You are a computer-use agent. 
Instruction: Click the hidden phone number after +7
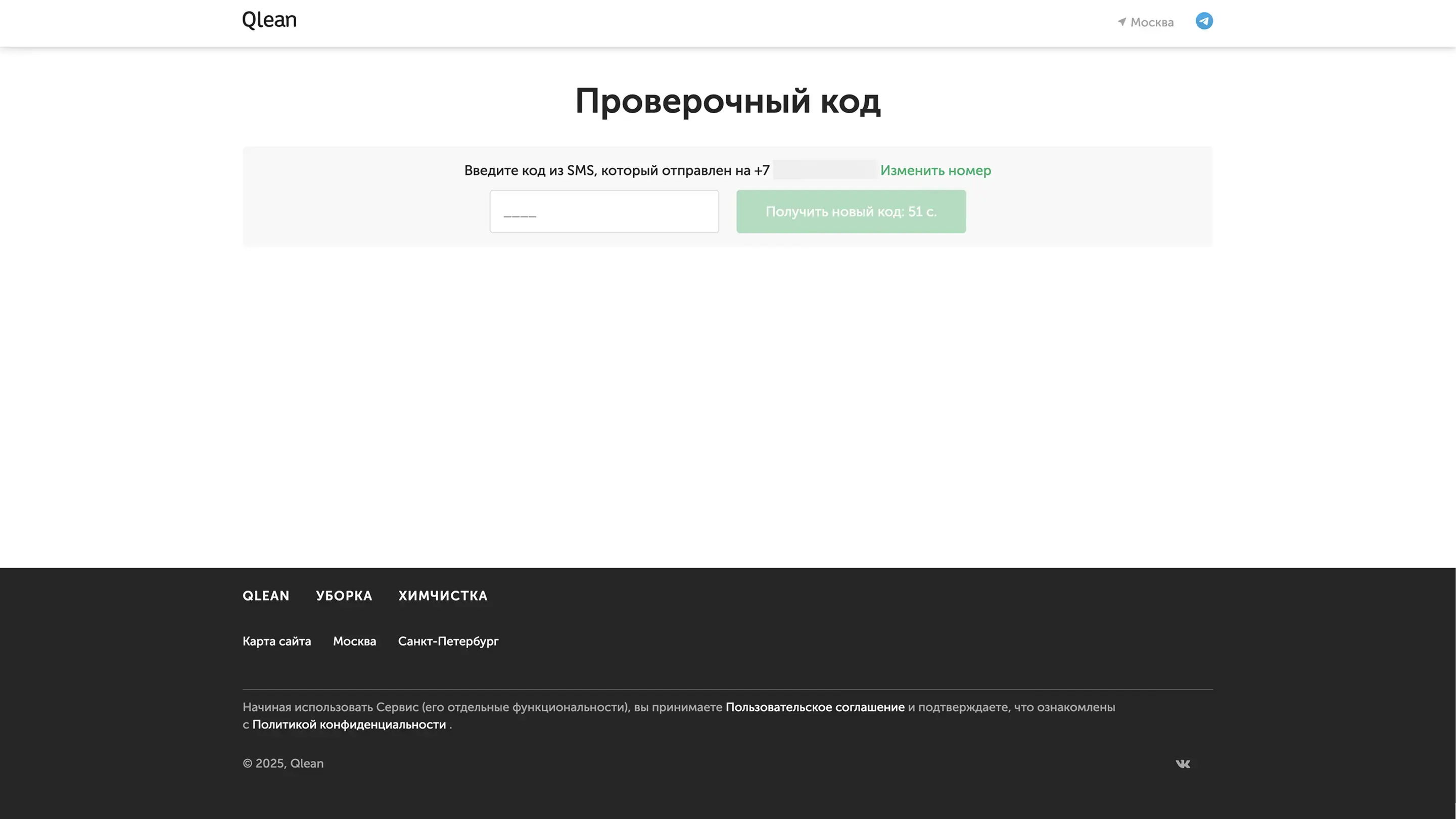pos(824,170)
